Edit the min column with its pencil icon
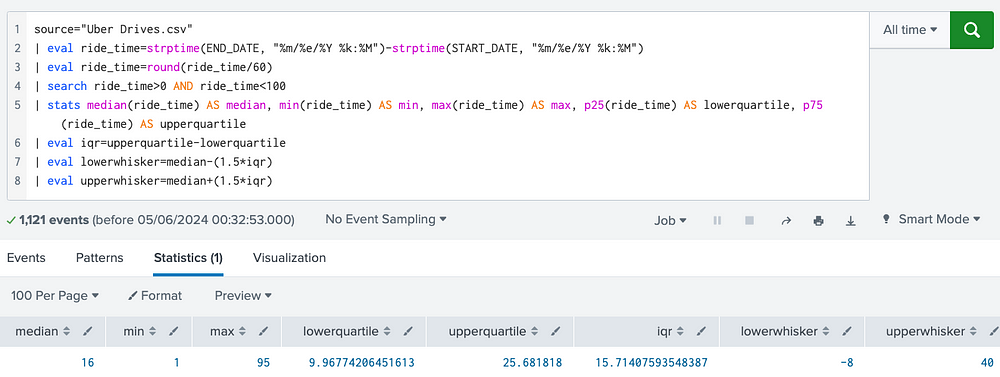 click(x=174, y=331)
